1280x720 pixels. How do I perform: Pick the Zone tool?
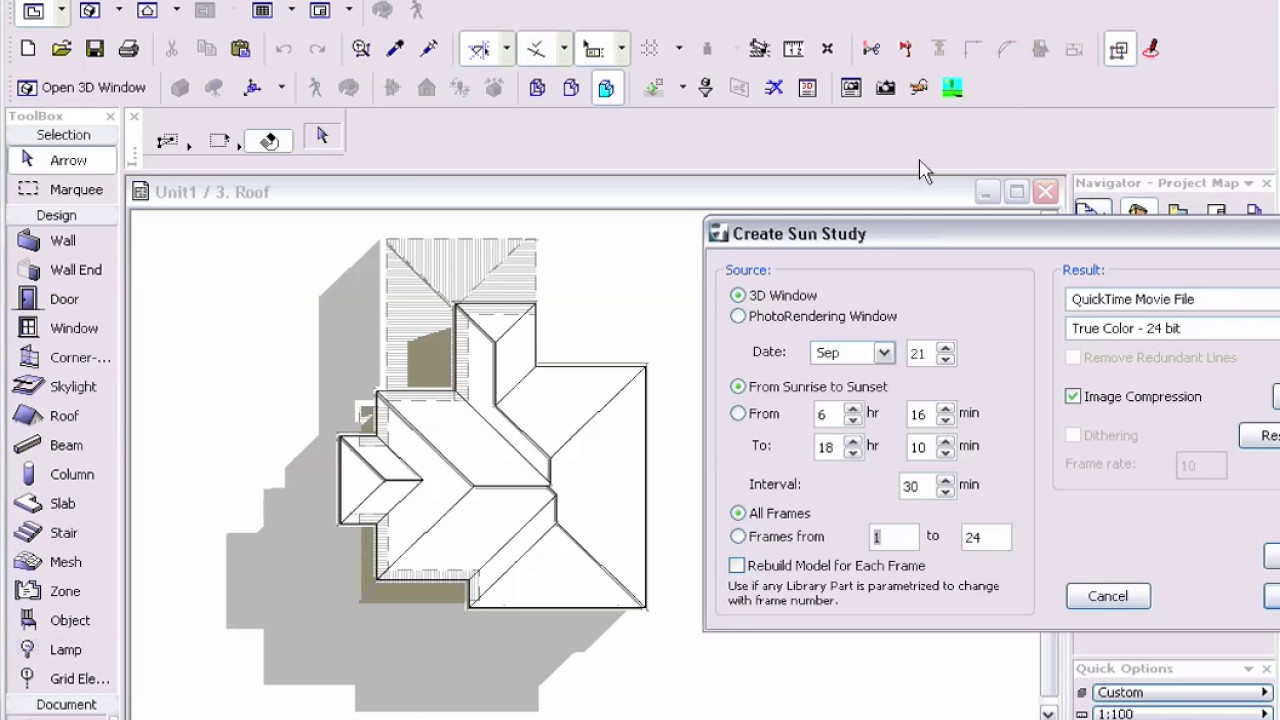[x=62, y=591]
